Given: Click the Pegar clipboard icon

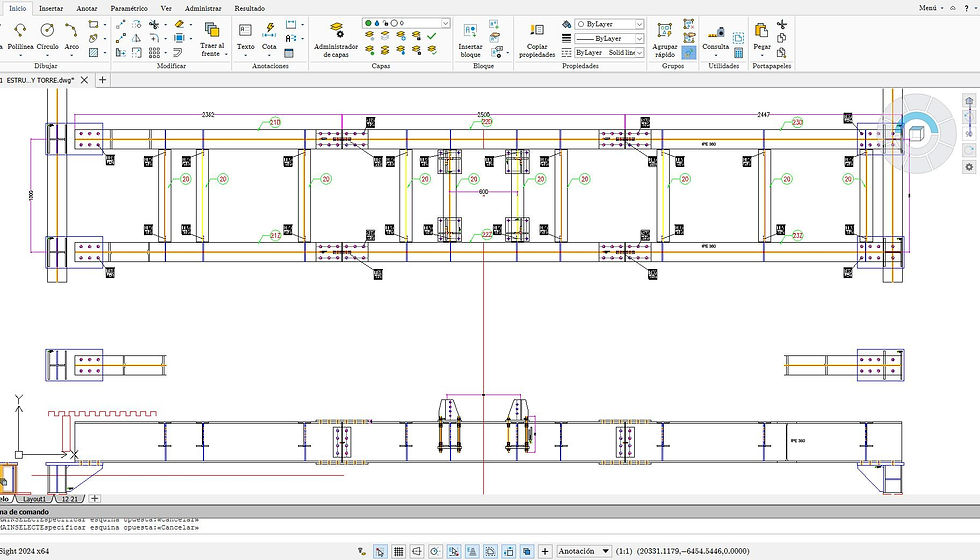Looking at the screenshot, I should click(761, 30).
